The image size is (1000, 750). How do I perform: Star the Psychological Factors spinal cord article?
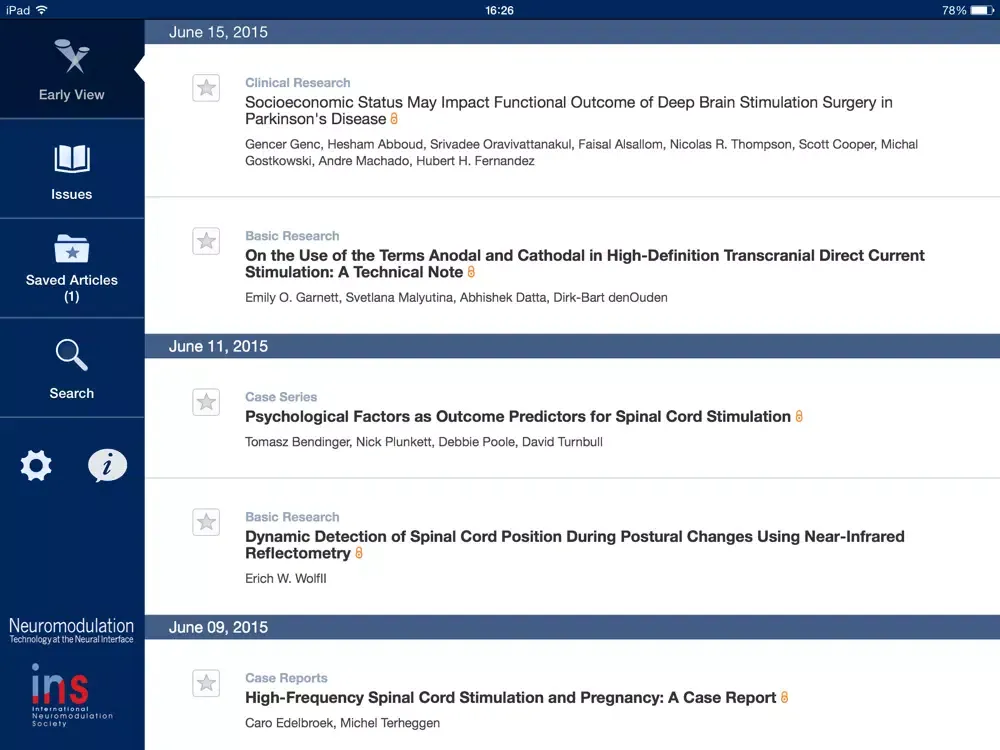coord(206,402)
